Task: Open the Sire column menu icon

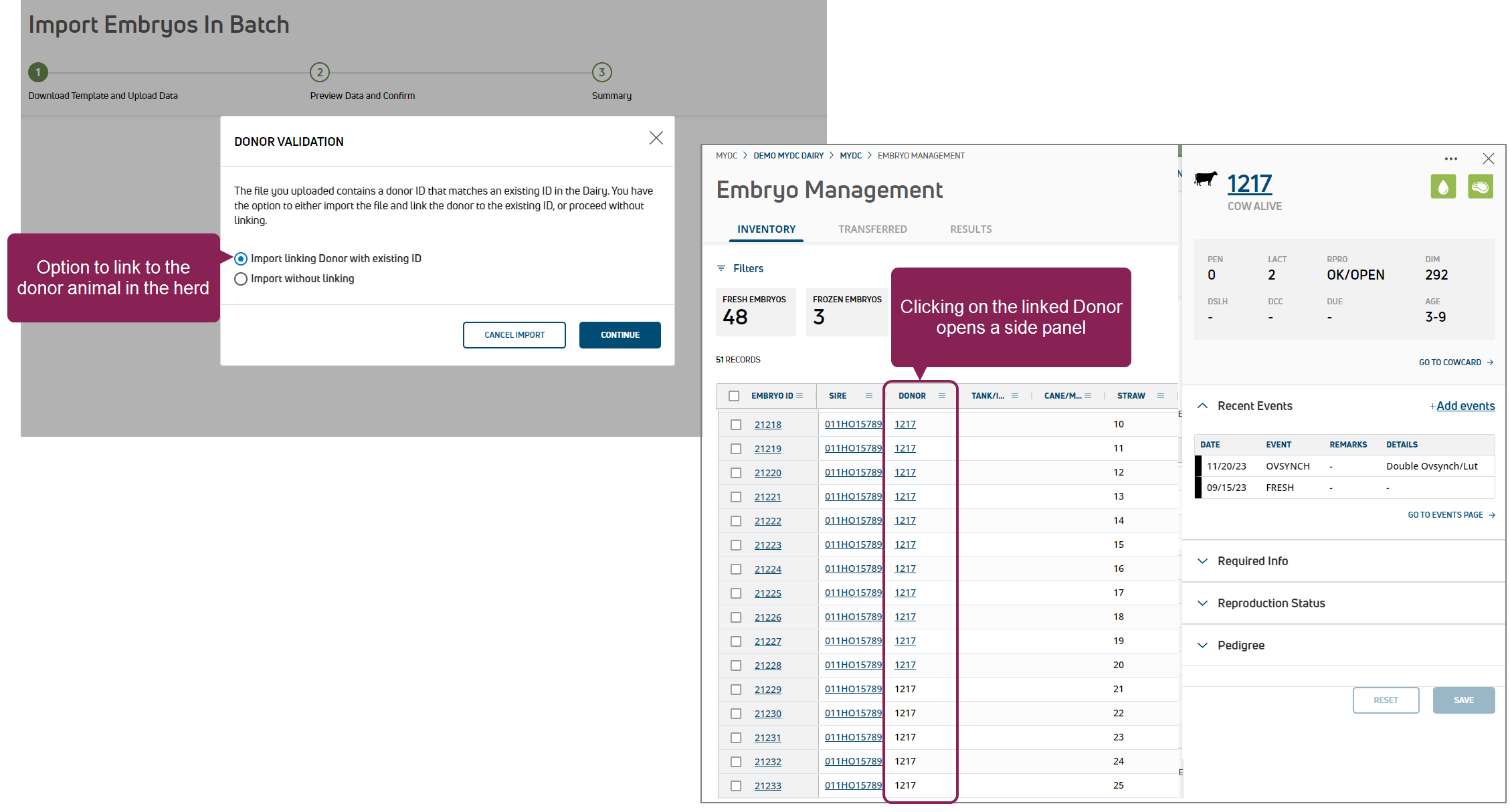Action: (x=869, y=396)
